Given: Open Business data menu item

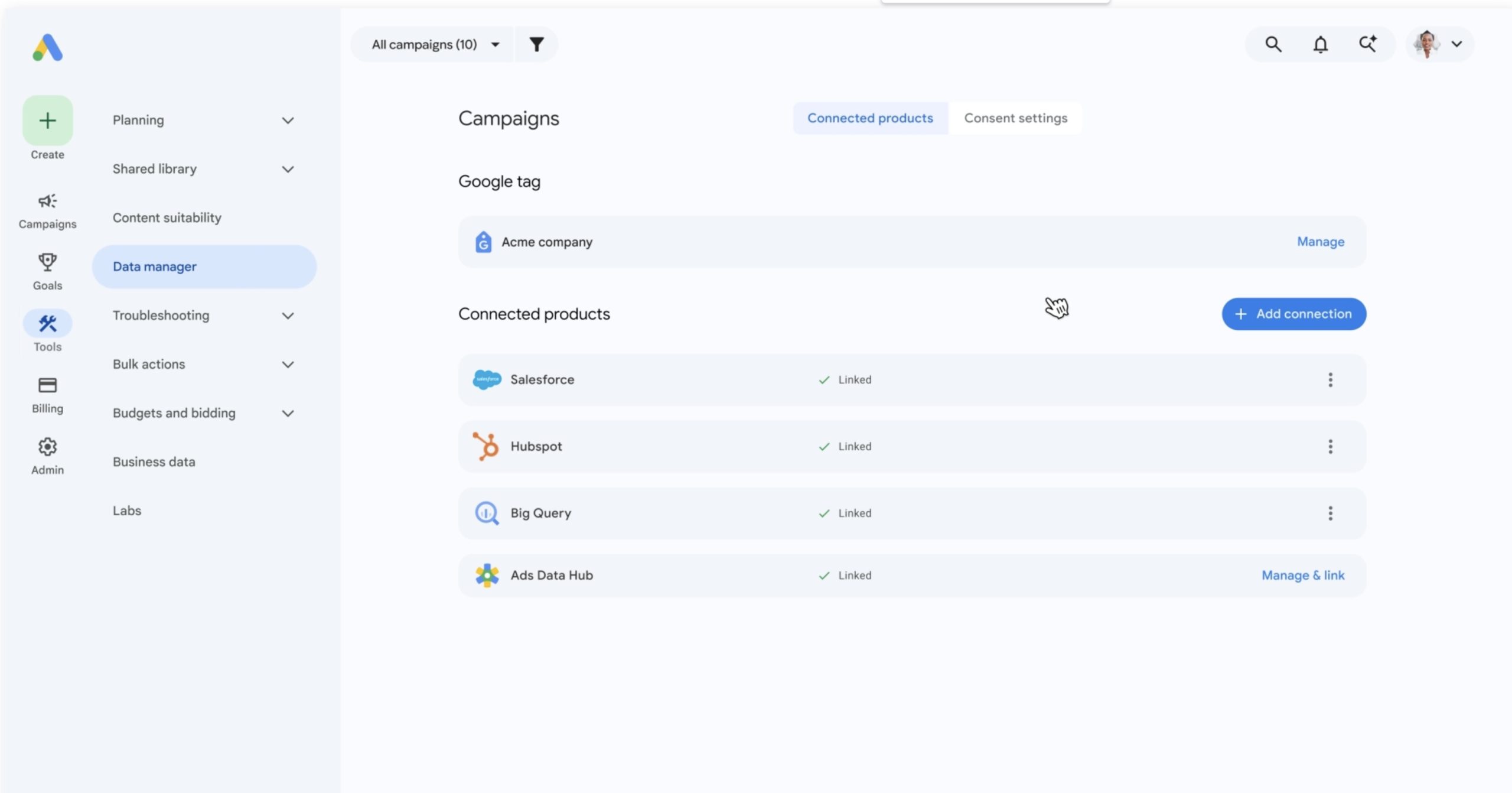Looking at the screenshot, I should coord(154,461).
